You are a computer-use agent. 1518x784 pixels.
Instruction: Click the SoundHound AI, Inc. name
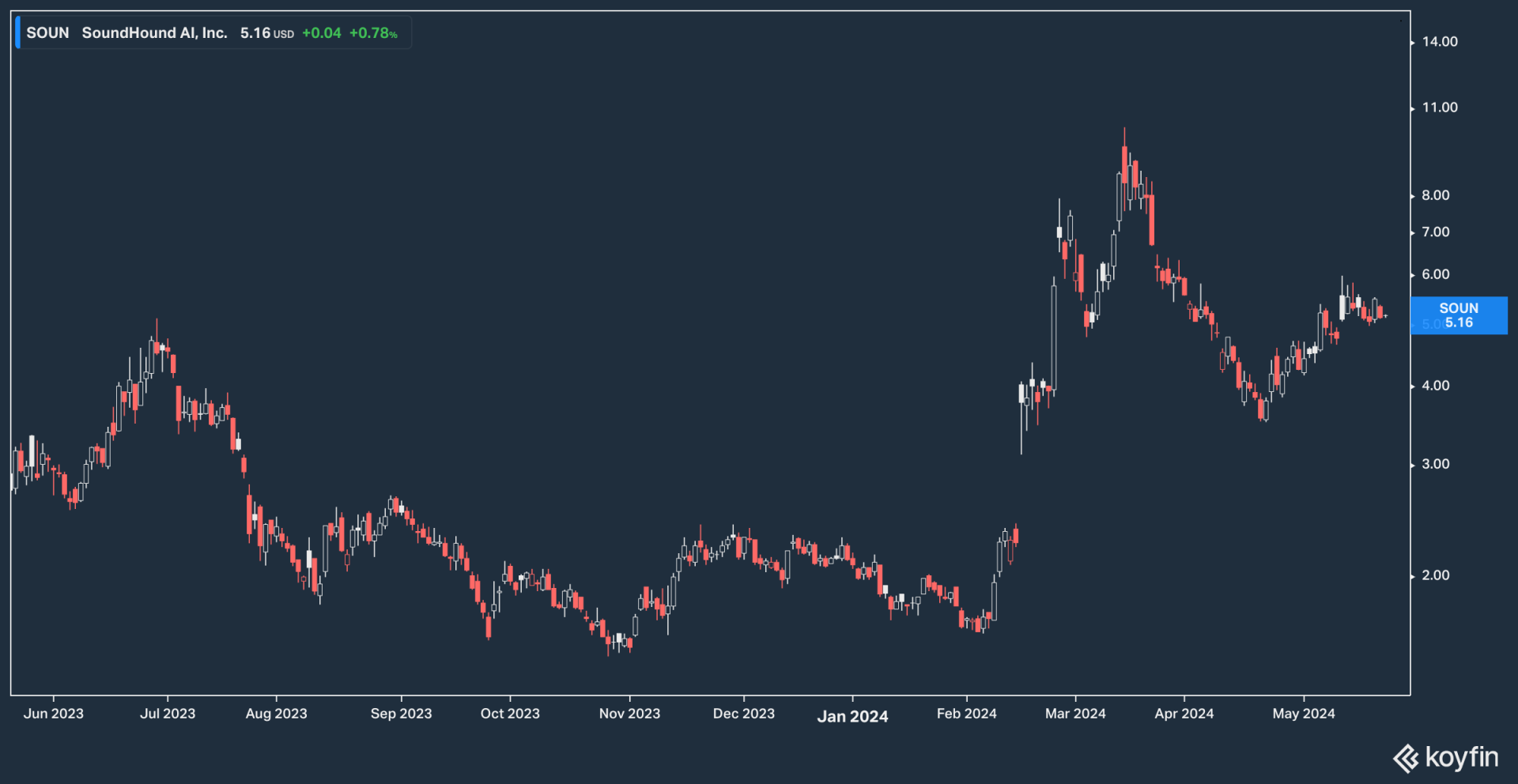pyautogui.click(x=154, y=33)
